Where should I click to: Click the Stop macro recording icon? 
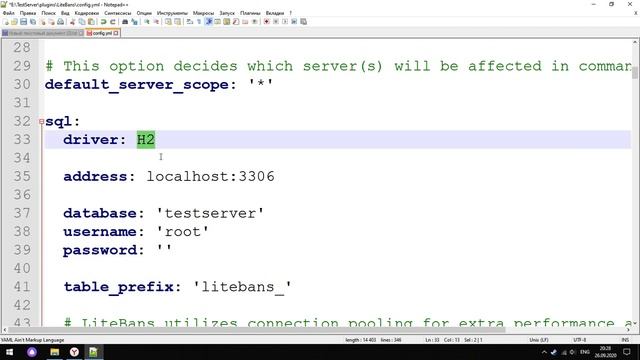click(x=276, y=22)
